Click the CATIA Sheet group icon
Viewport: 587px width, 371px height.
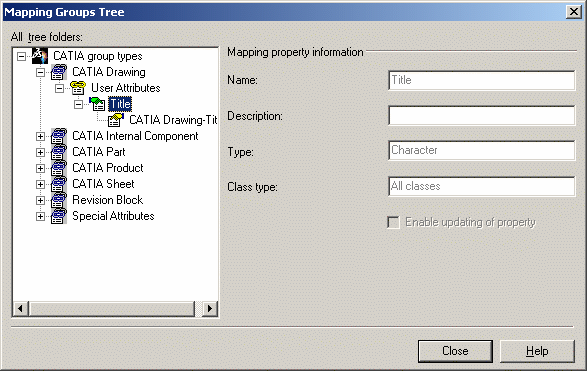coord(59,184)
